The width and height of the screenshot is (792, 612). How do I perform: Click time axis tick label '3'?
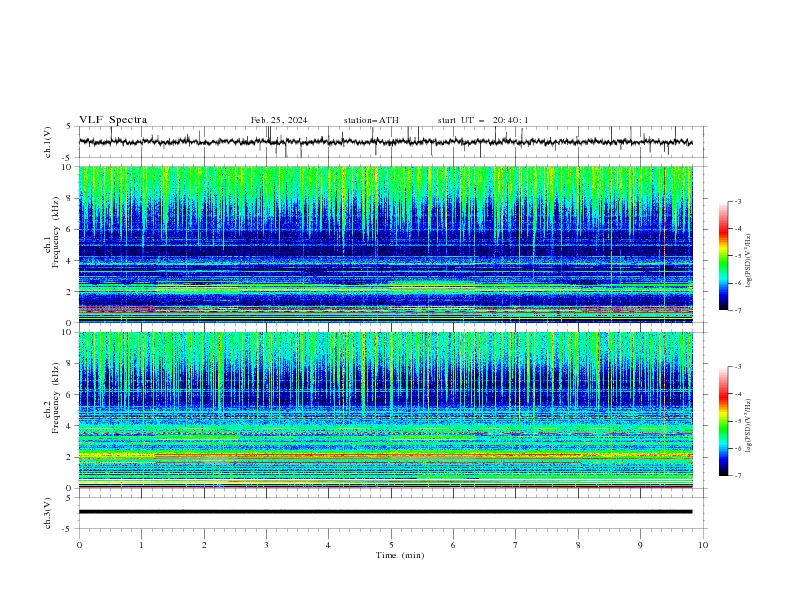[x=266, y=545]
